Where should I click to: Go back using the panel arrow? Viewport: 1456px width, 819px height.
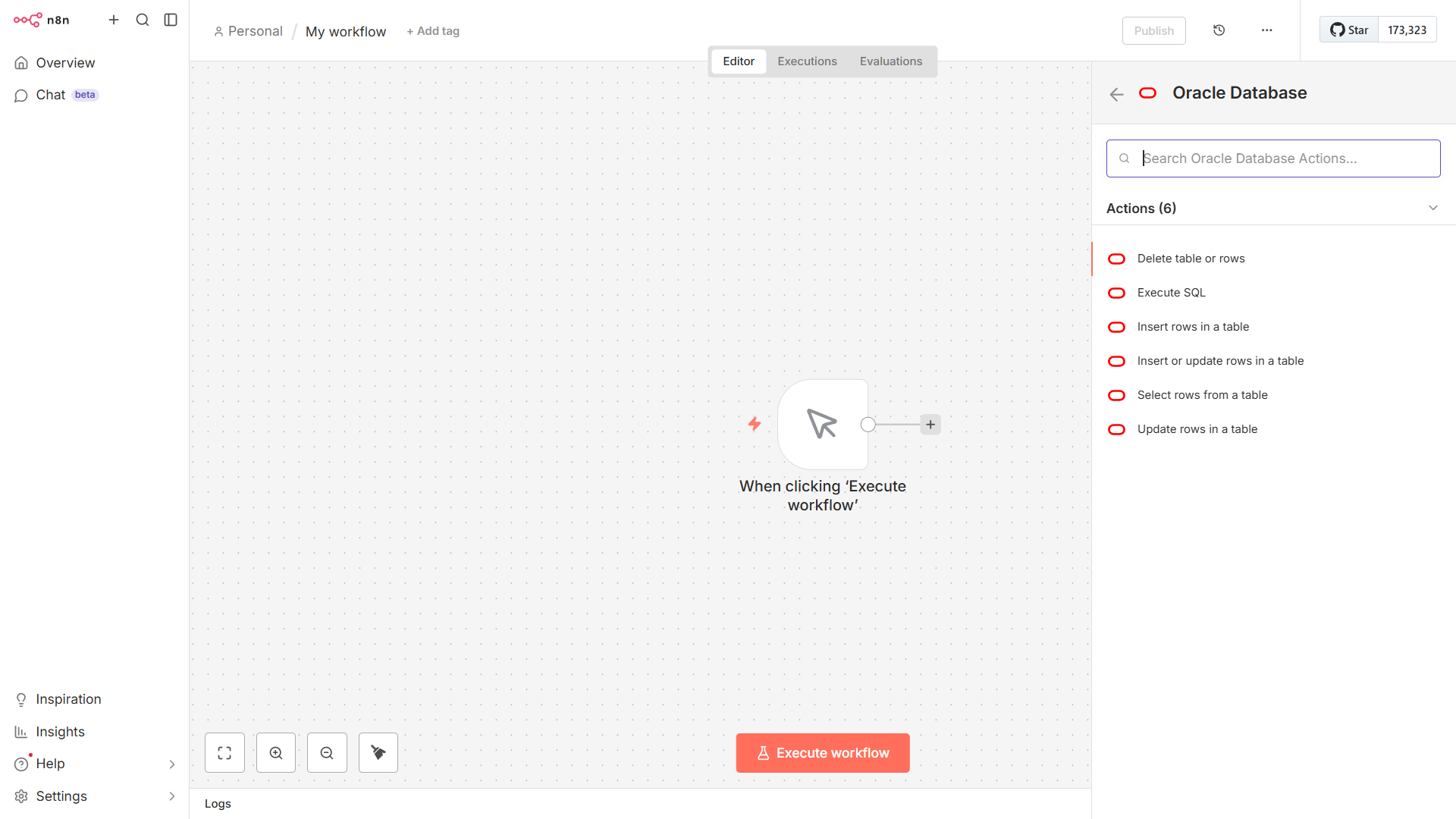click(x=1116, y=94)
